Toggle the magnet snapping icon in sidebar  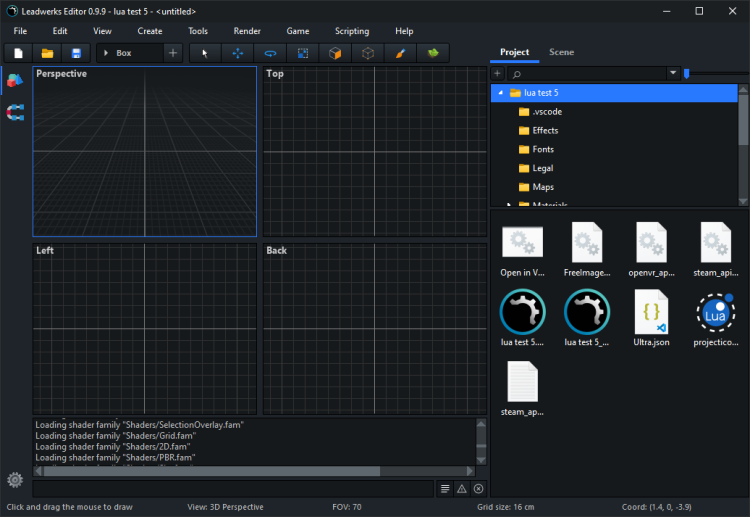pyautogui.click(x=15, y=113)
